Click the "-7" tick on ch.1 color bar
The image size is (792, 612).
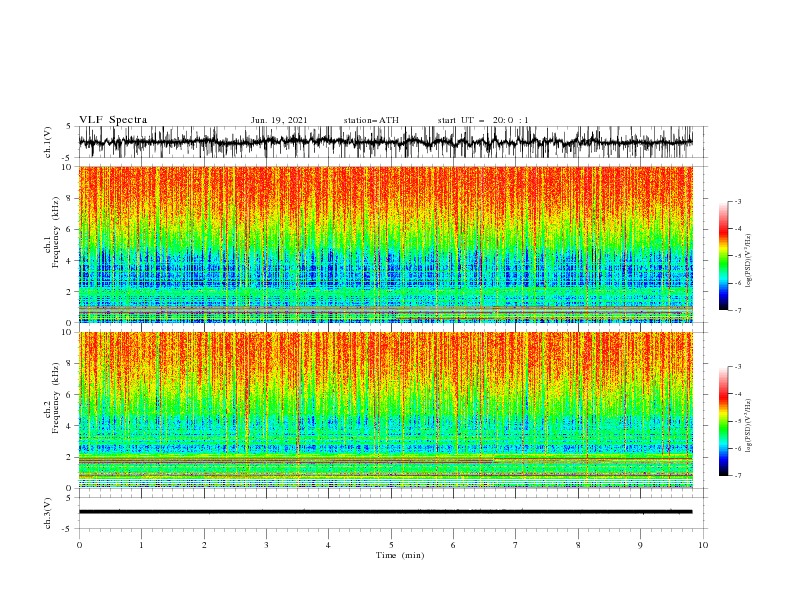pyautogui.click(x=738, y=310)
